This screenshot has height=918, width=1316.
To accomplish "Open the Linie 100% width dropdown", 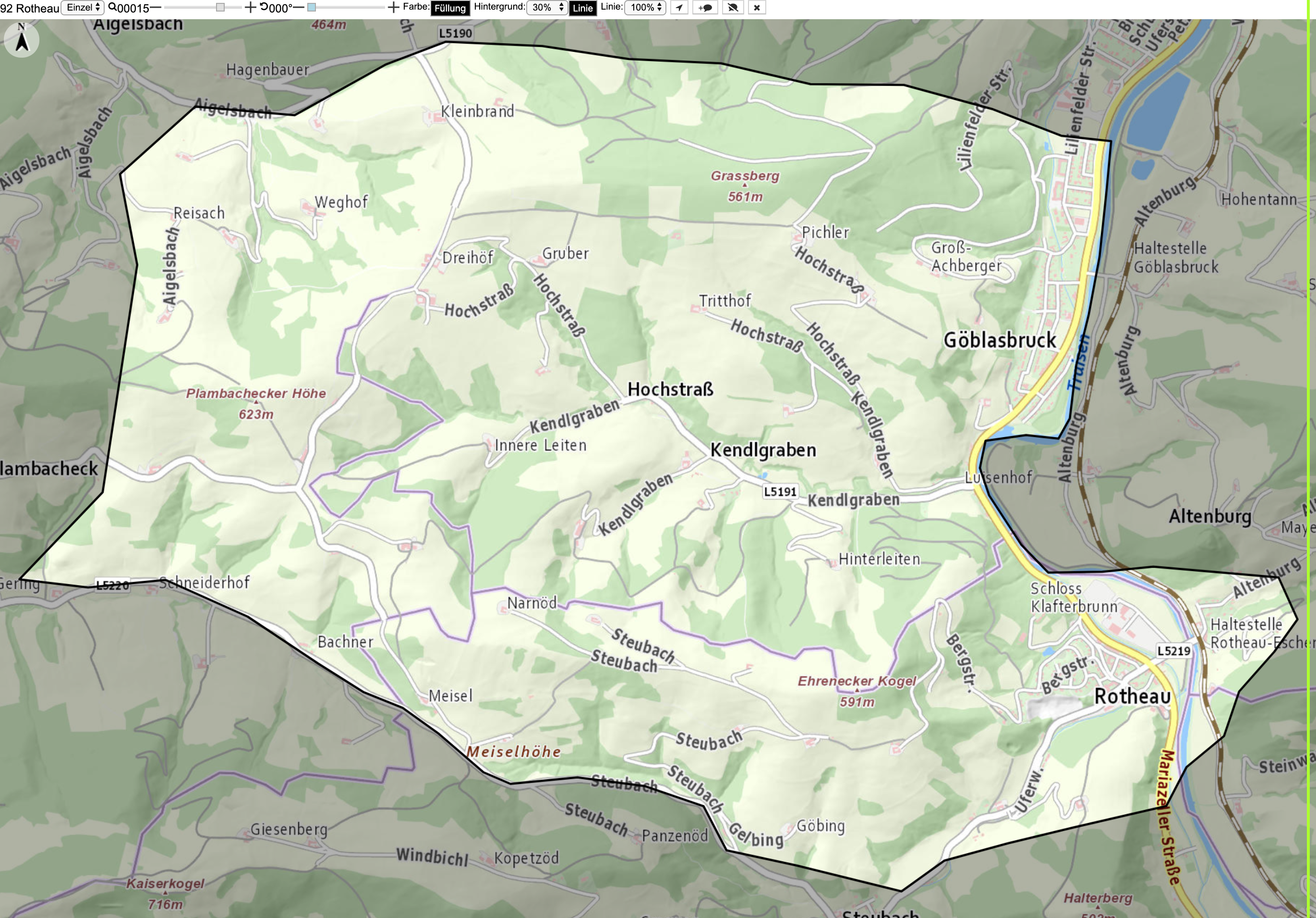I will point(645,8).
